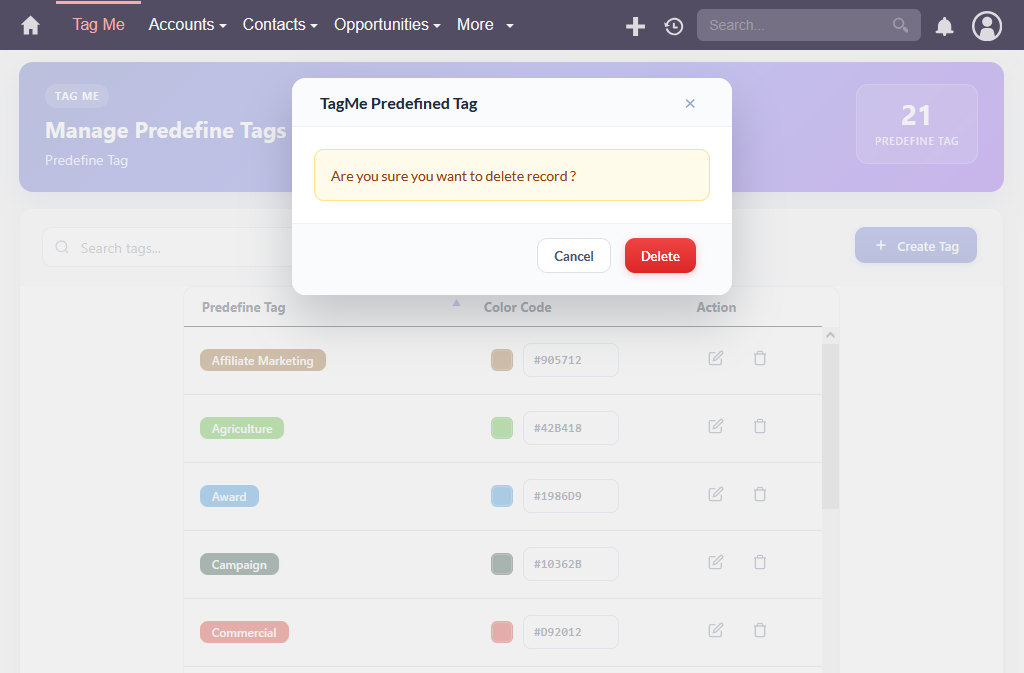The height and width of the screenshot is (673, 1024).
Task: Click the #10362B color code field
Action: (x=571, y=564)
